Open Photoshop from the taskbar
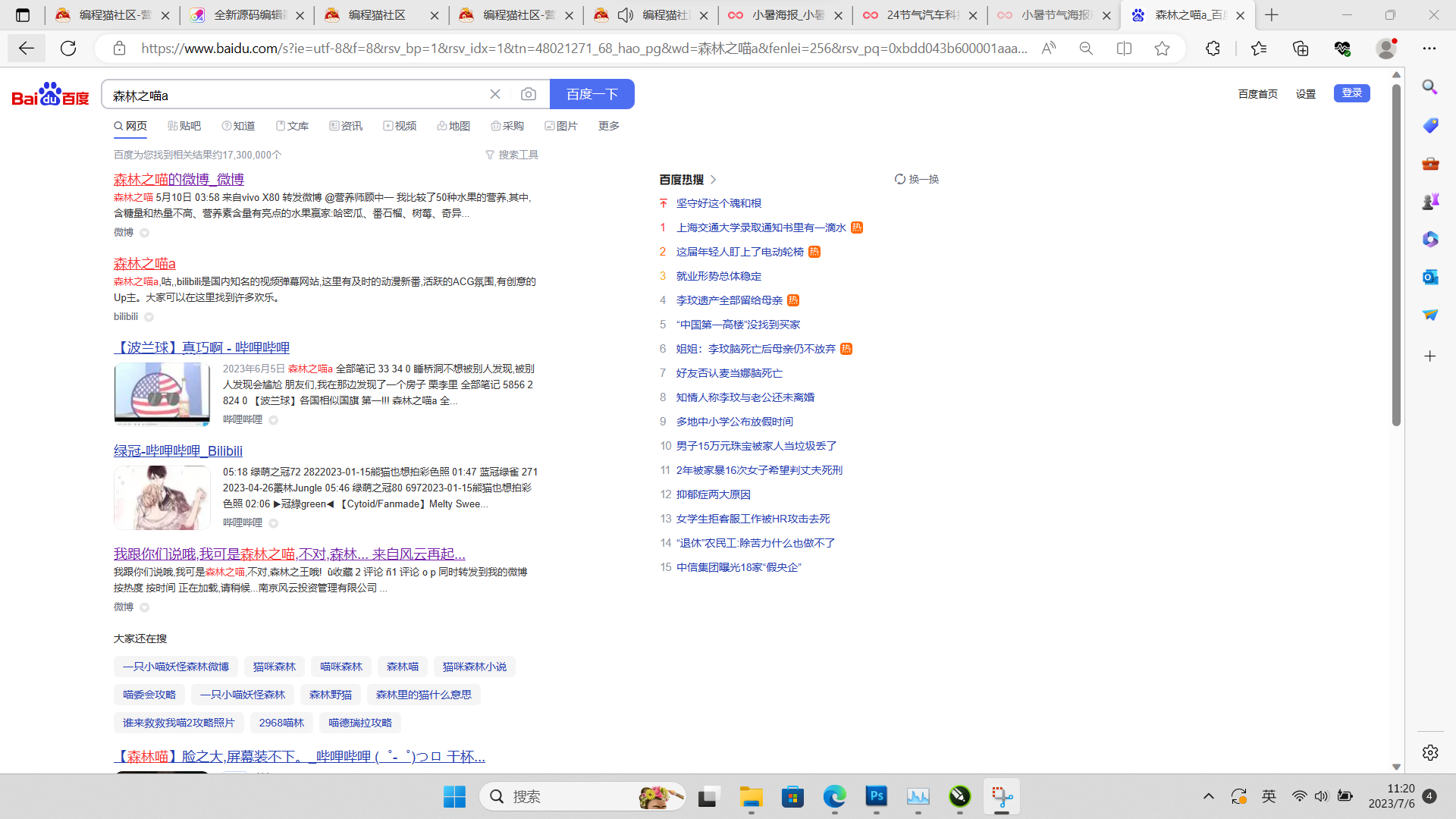Viewport: 1456px width, 819px height. click(877, 796)
